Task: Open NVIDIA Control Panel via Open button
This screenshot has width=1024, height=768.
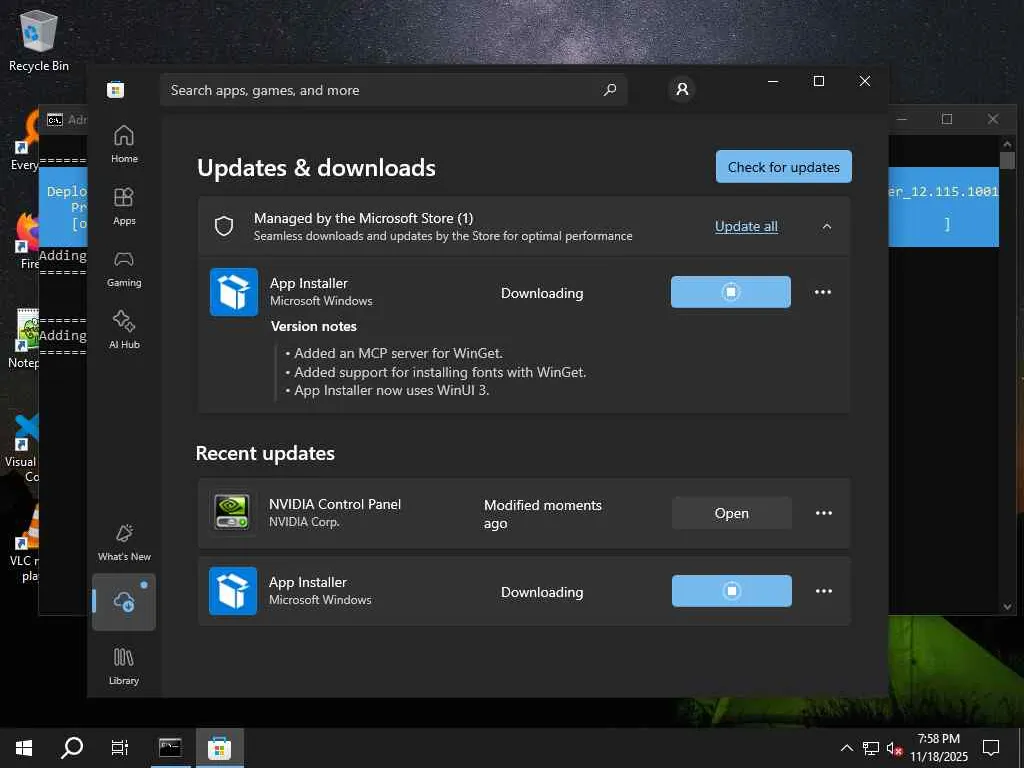Action: click(x=731, y=513)
